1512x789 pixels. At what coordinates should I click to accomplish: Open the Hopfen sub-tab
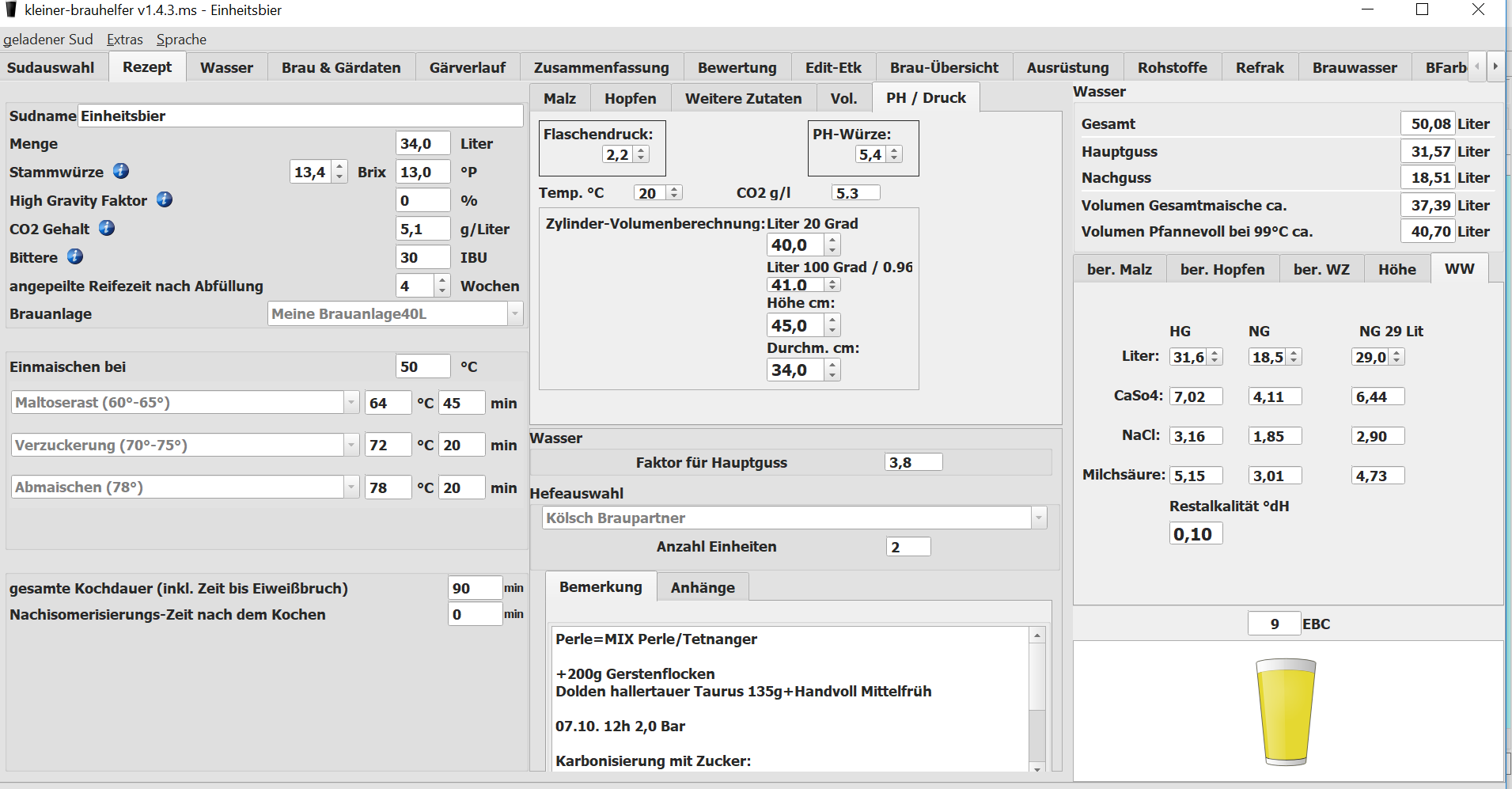pyautogui.click(x=630, y=99)
